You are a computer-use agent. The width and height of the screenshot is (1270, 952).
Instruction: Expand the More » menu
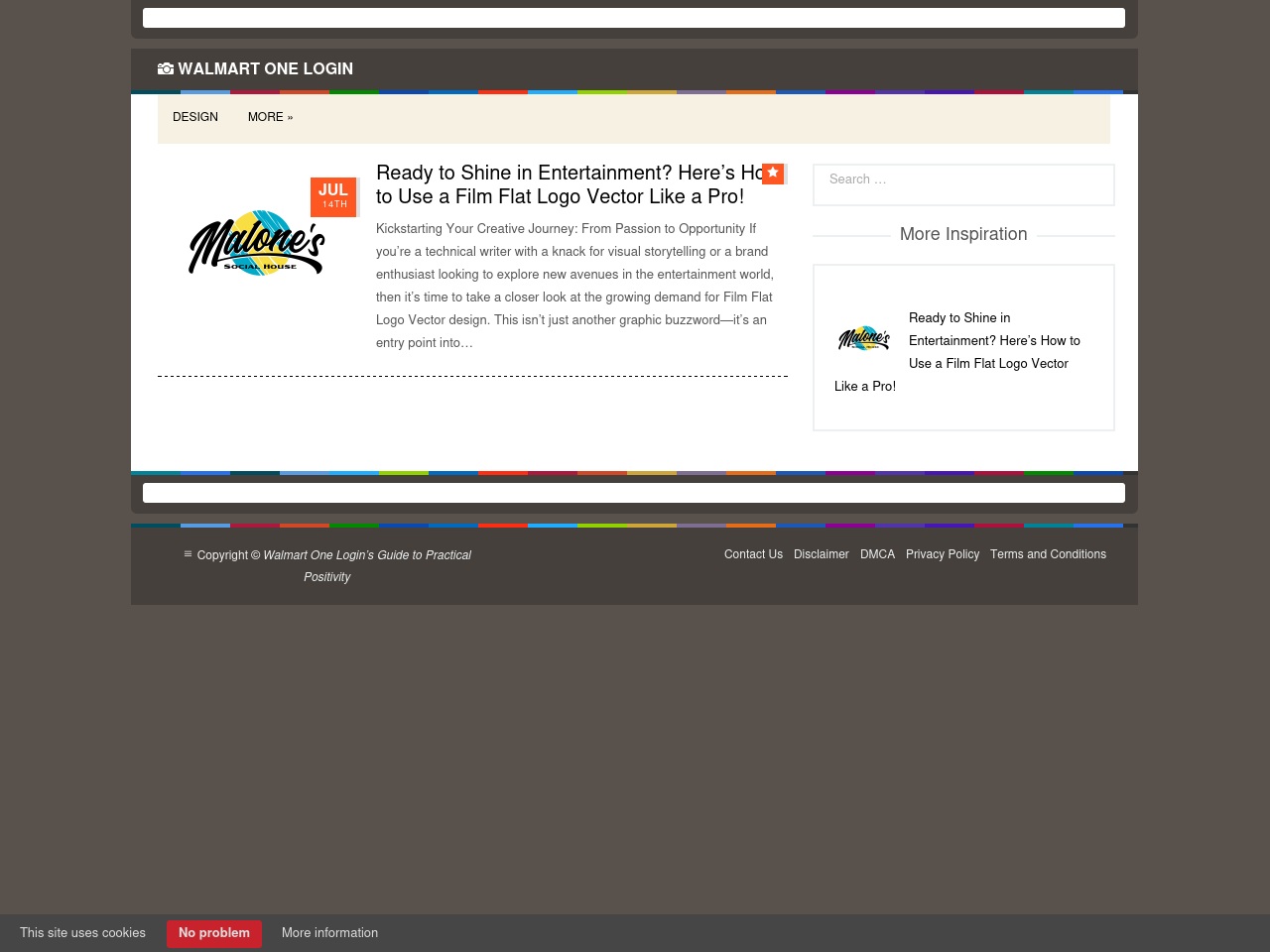point(270,117)
